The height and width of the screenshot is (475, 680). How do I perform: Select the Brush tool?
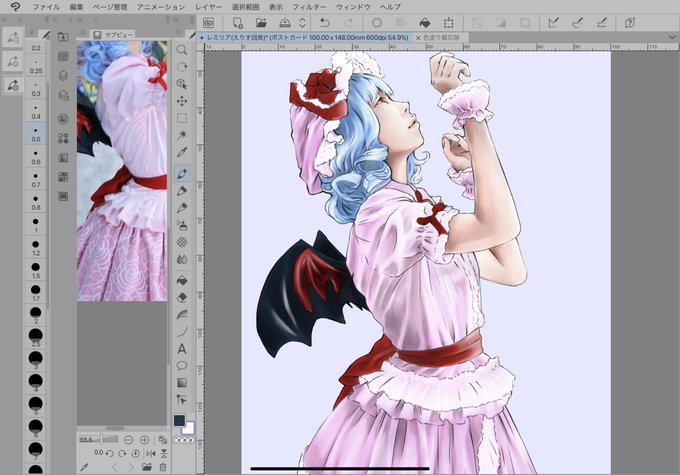tap(182, 208)
